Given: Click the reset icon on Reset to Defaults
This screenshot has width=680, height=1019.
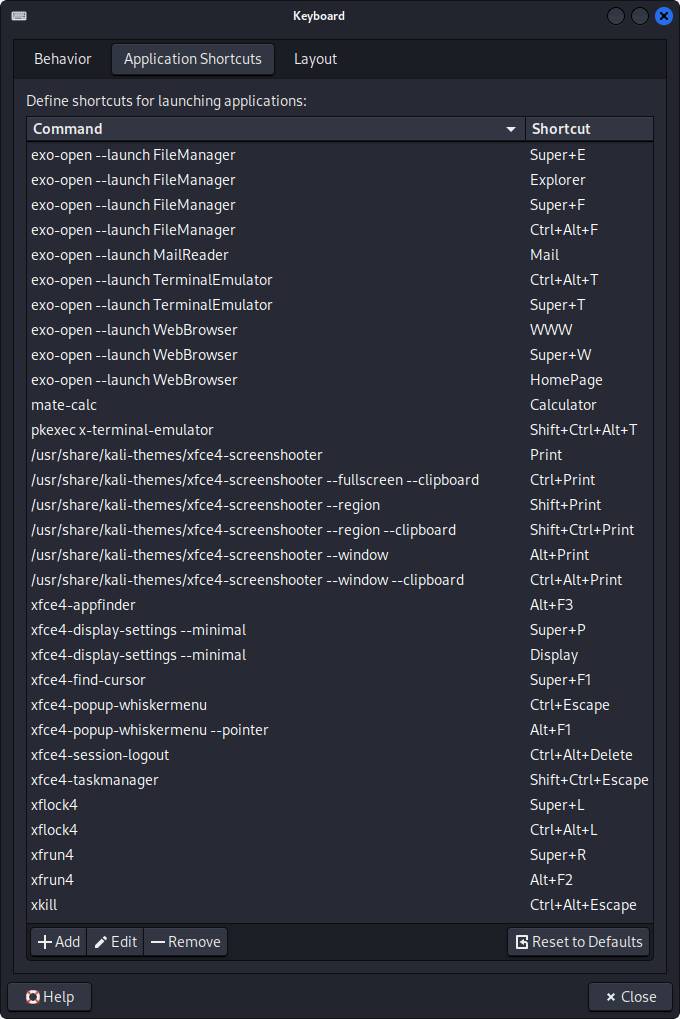Looking at the screenshot, I should pos(521,941).
